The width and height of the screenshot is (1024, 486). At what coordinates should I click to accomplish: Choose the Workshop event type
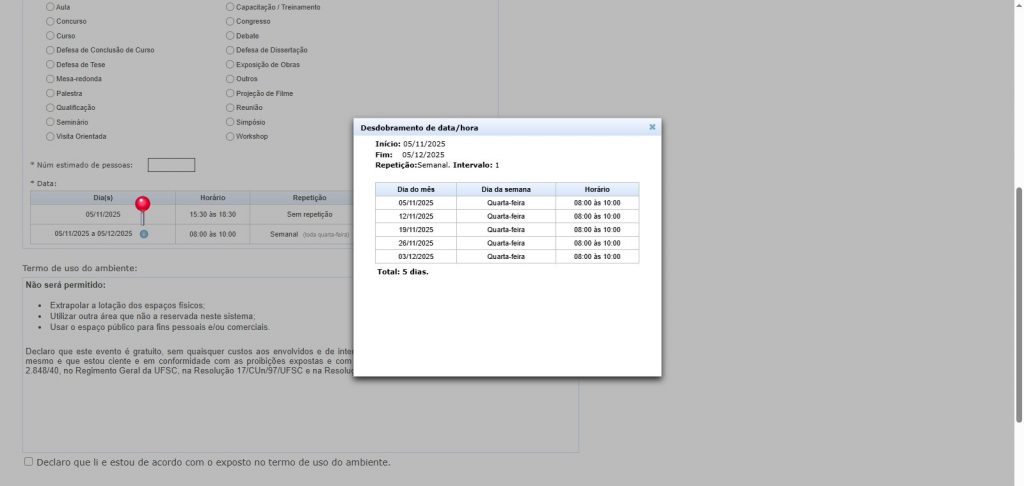(231, 136)
